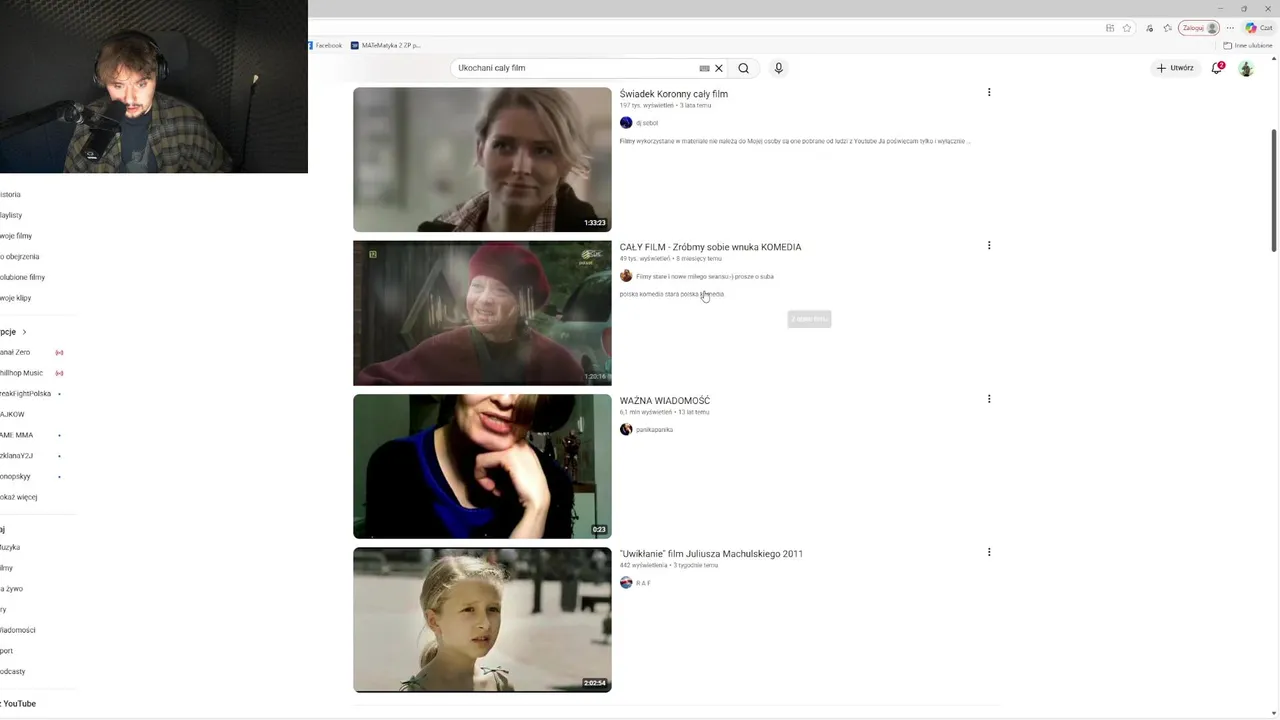1280x720 pixels.
Task: Open Facebook bookmark
Action: (325, 45)
